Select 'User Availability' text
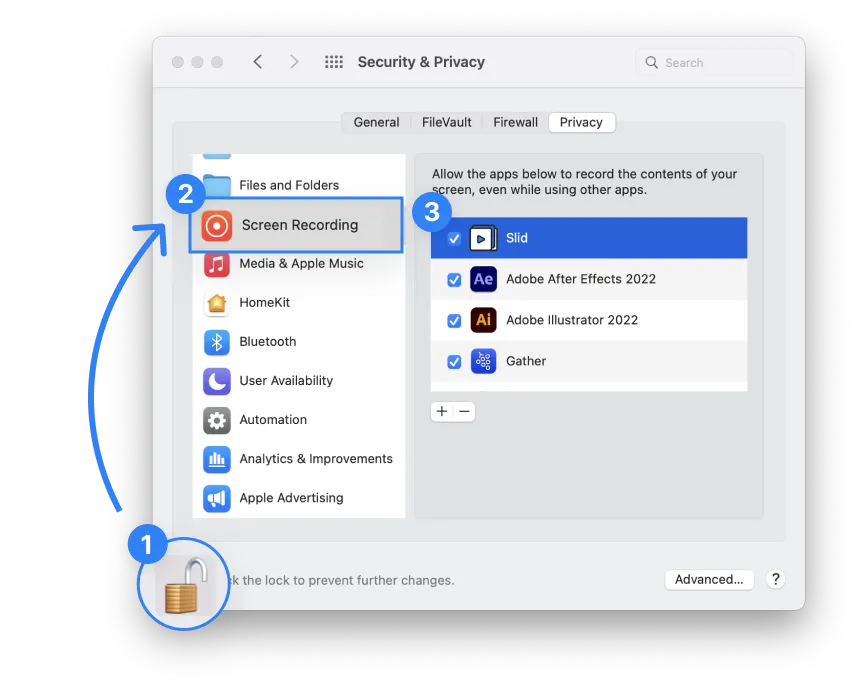 click(x=286, y=381)
